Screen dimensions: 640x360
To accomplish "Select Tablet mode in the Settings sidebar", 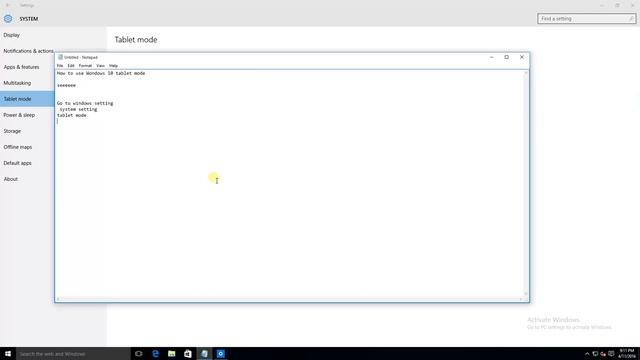I will (x=27, y=99).
